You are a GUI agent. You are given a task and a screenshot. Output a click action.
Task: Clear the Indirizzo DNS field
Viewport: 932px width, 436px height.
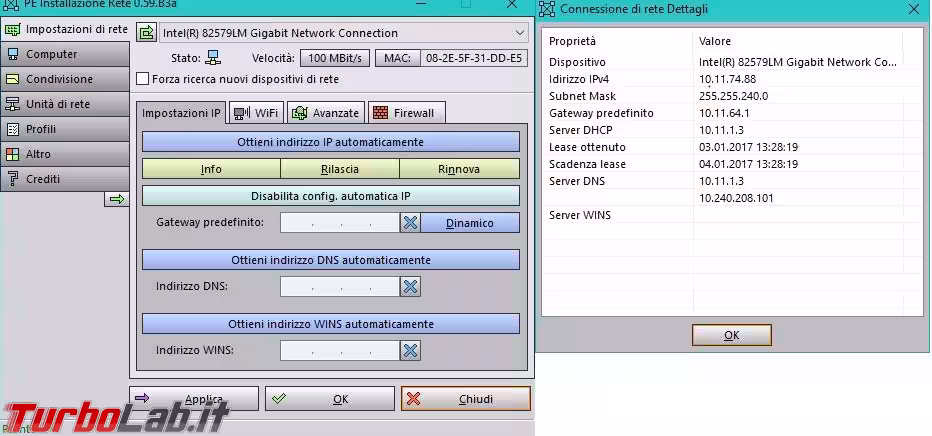tap(410, 287)
